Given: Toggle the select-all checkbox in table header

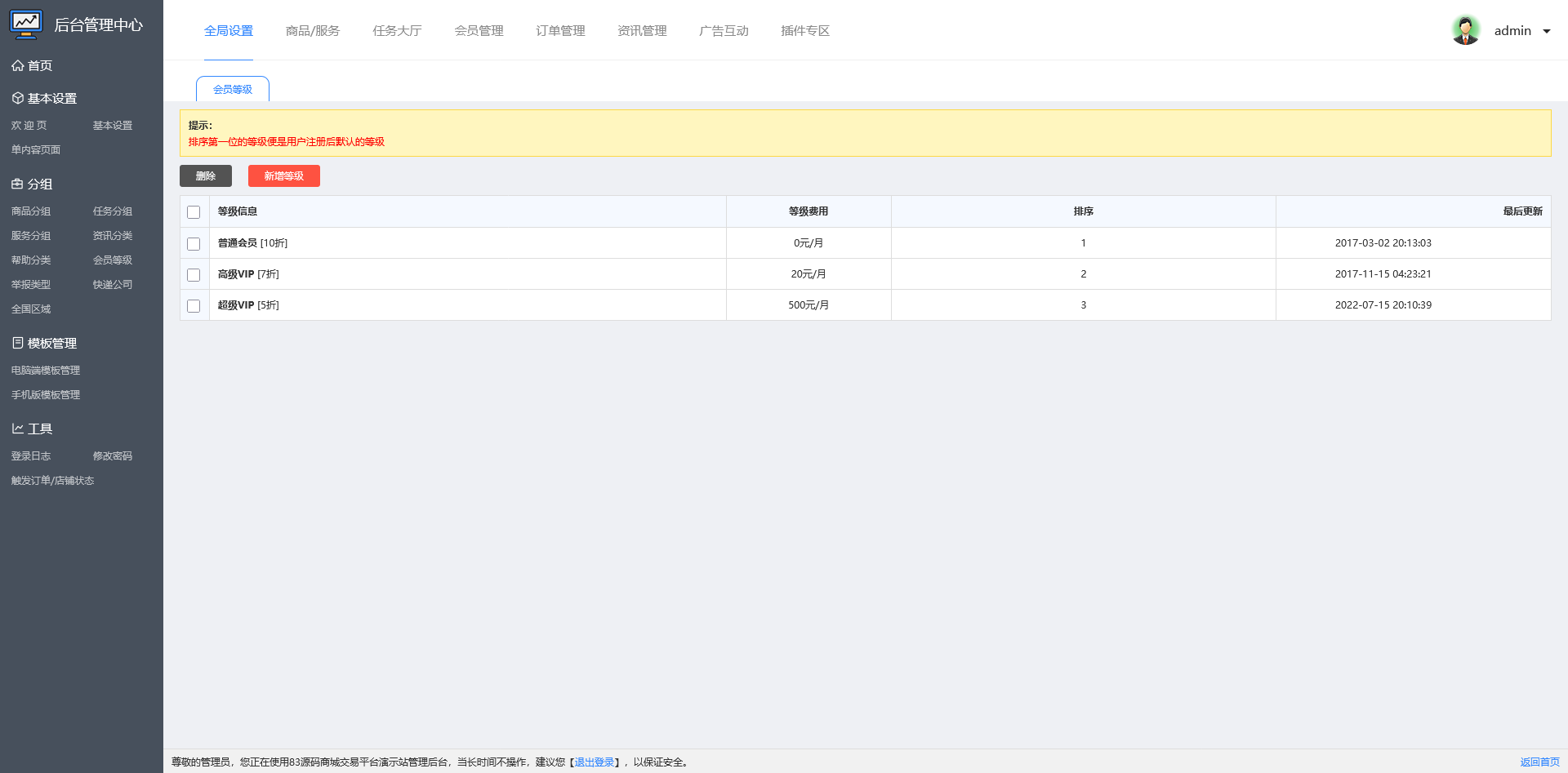Looking at the screenshot, I should pyautogui.click(x=194, y=212).
